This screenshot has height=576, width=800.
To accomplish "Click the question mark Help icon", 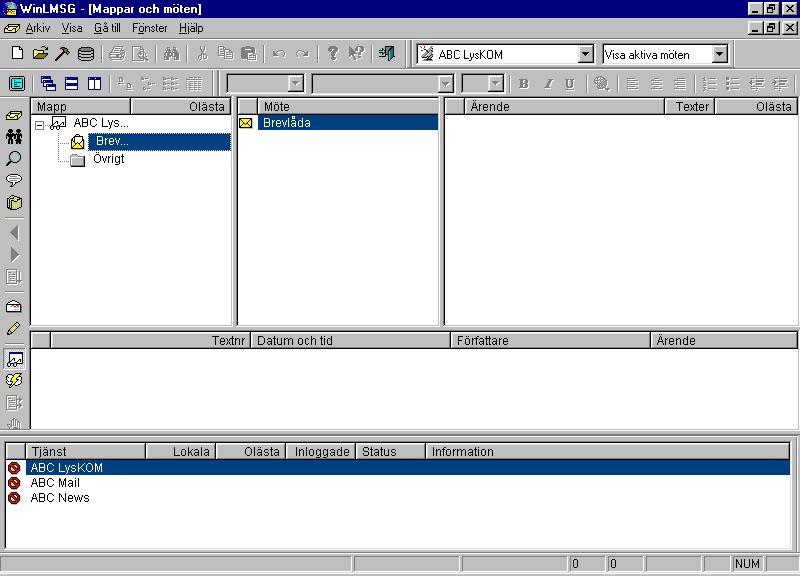I will pyautogui.click(x=333, y=54).
